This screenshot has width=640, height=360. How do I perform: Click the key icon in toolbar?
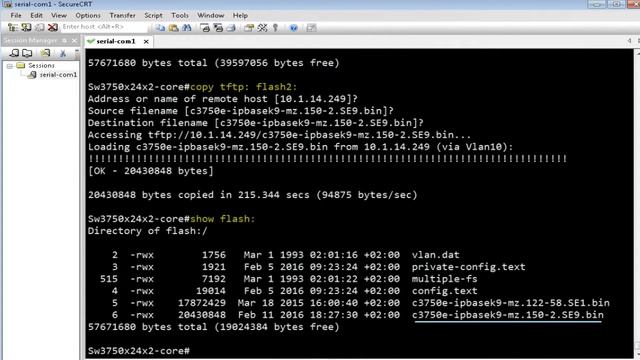coord(276,27)
